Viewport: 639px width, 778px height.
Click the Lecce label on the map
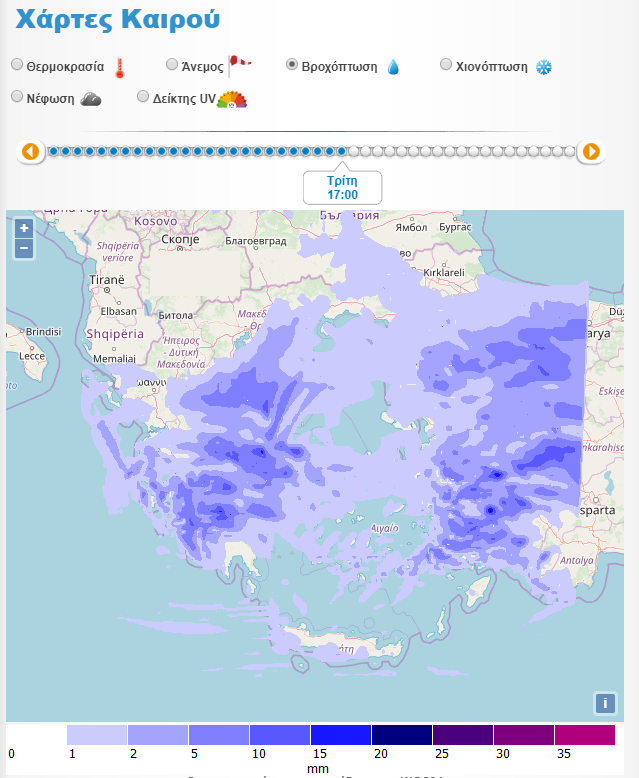click(32, 356)
